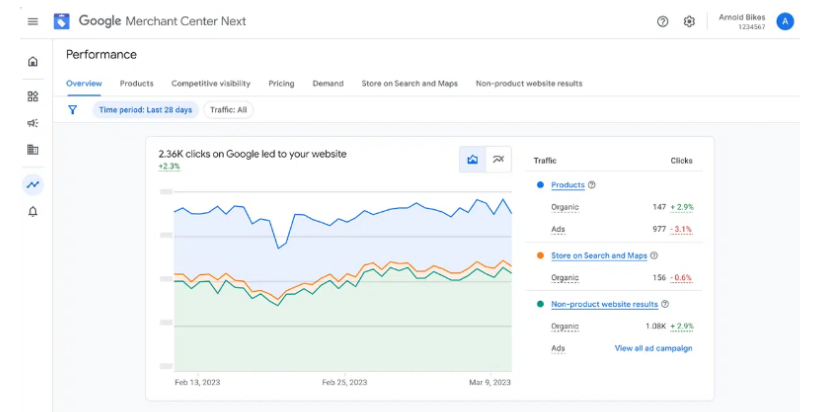Open the Traffic: All filter chip
Screen dimensions: 817x412
[229, 110]
